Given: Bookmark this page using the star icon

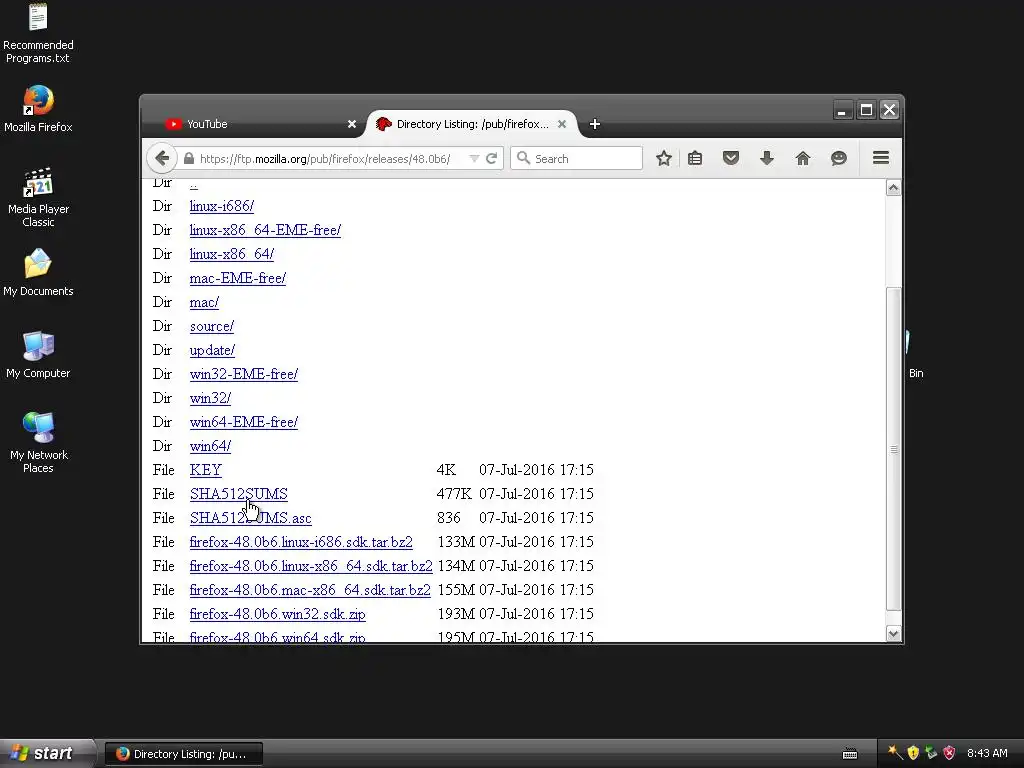Looking at the screenshot, I should pyautogui.click(x=664, y=158).
